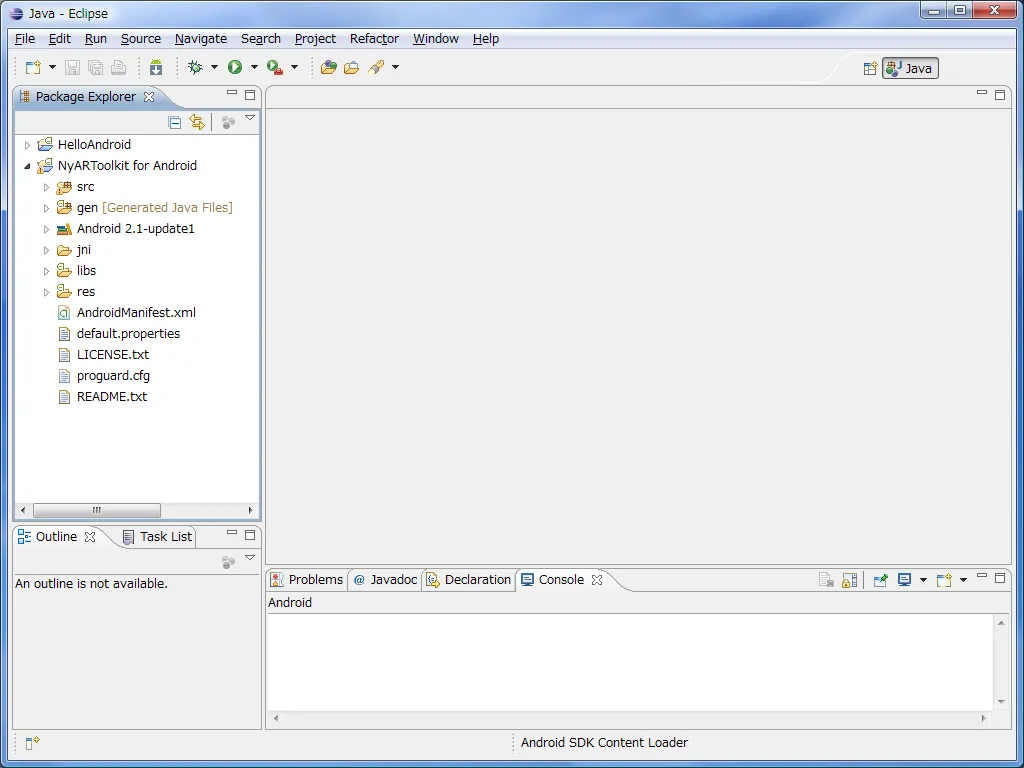The image size is (1024, 768).
Task: Open the File menu
Action: tap(25, 39)
